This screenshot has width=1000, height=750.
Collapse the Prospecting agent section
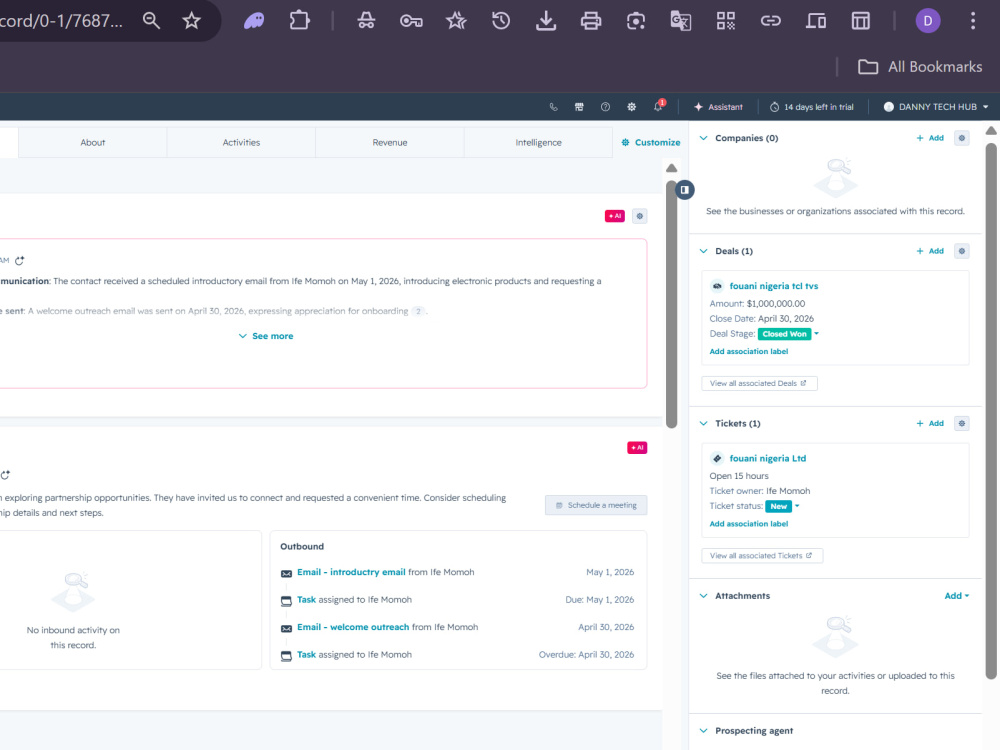pos(703,731)
